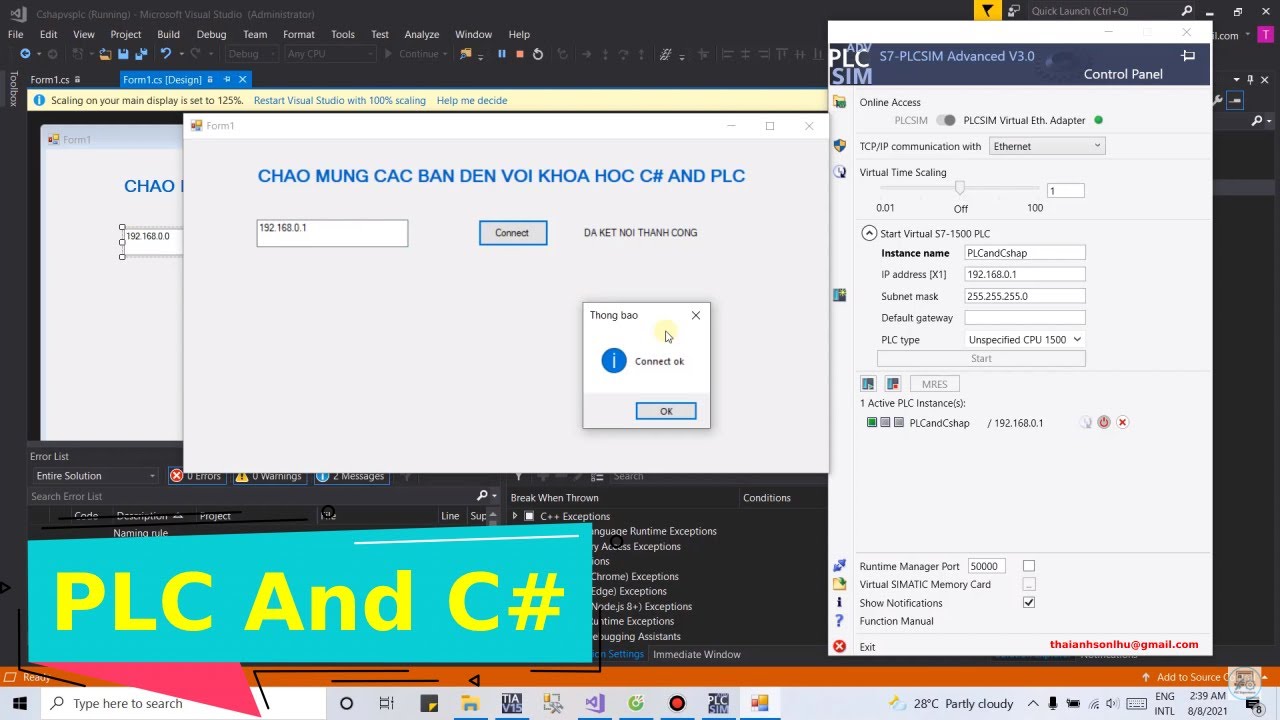Enable the Runtime Manager Port checkbox
Viewport: 1280px width, 720px height.
[1029, 566]
